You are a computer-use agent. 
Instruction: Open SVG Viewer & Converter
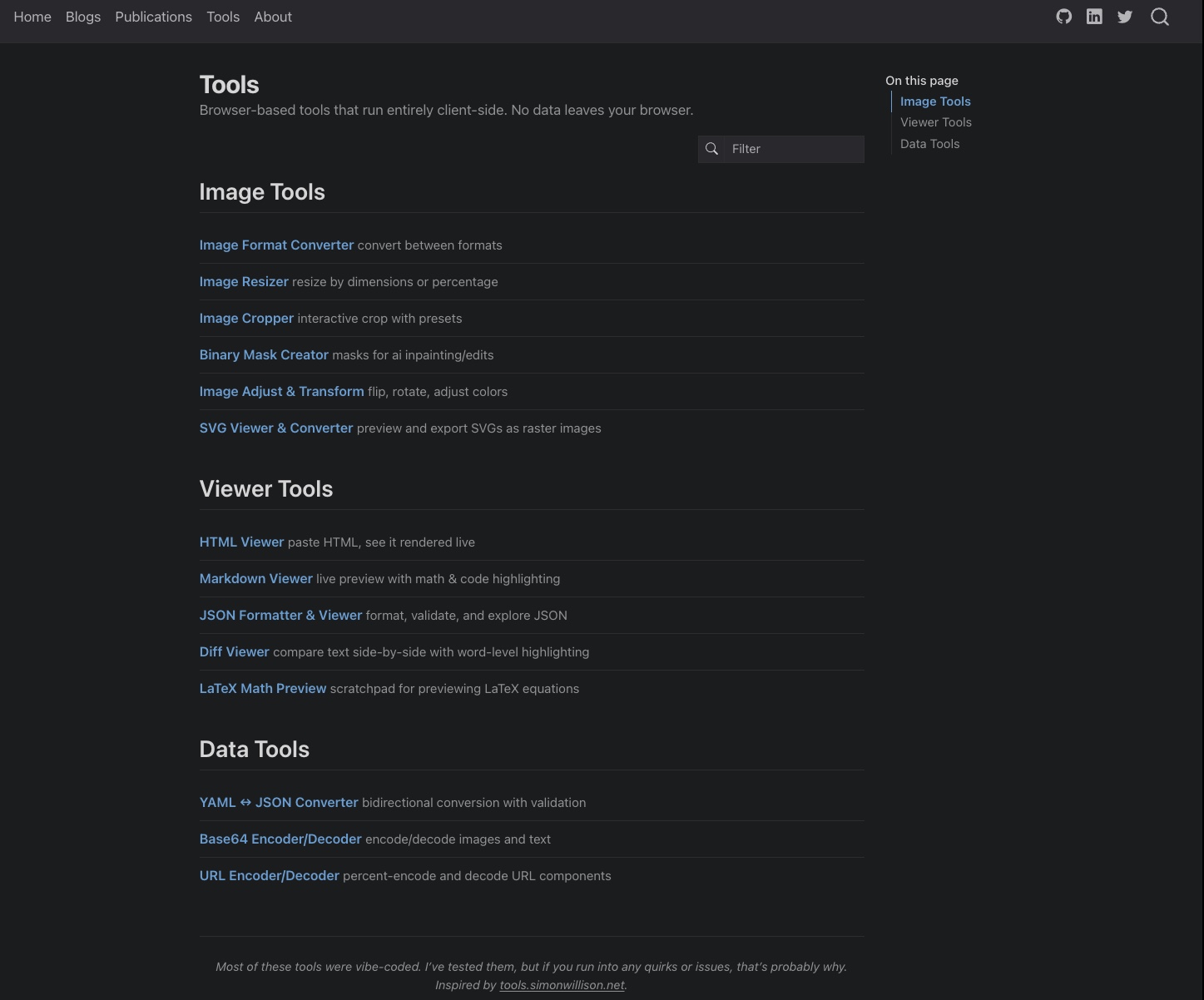tap(276, 428)
